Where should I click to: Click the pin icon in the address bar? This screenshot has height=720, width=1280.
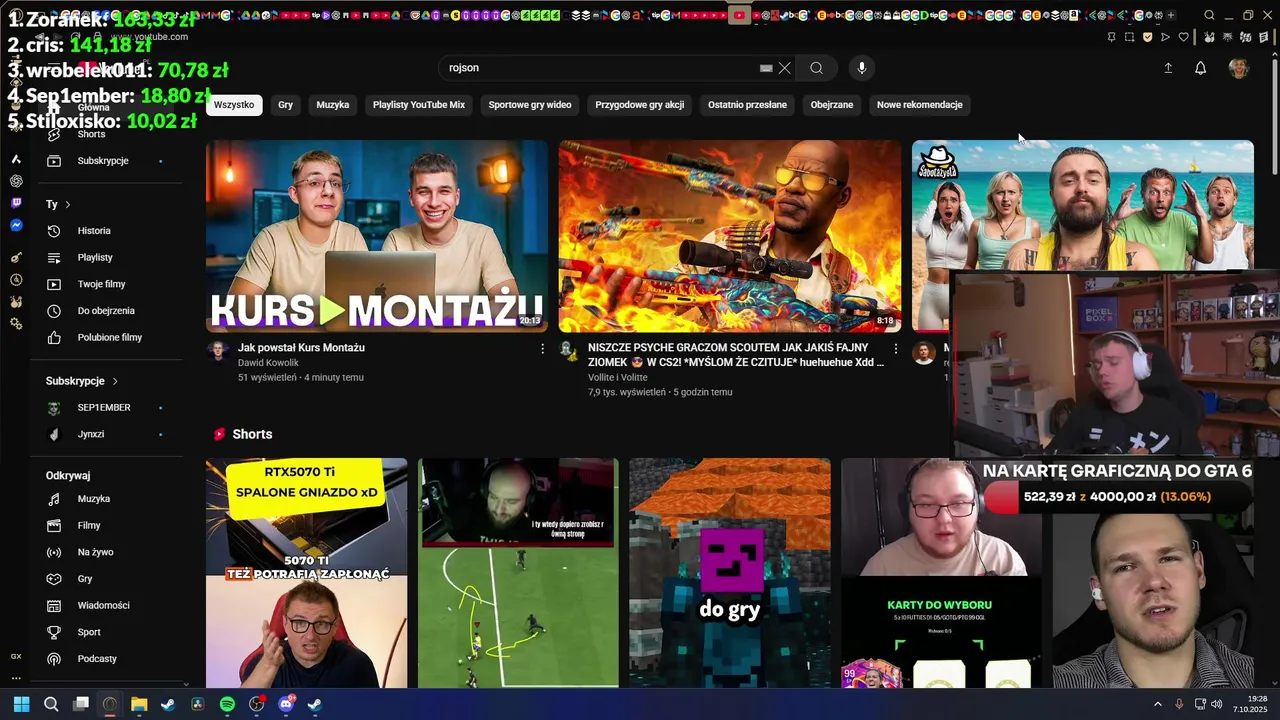coord(1111,37)
